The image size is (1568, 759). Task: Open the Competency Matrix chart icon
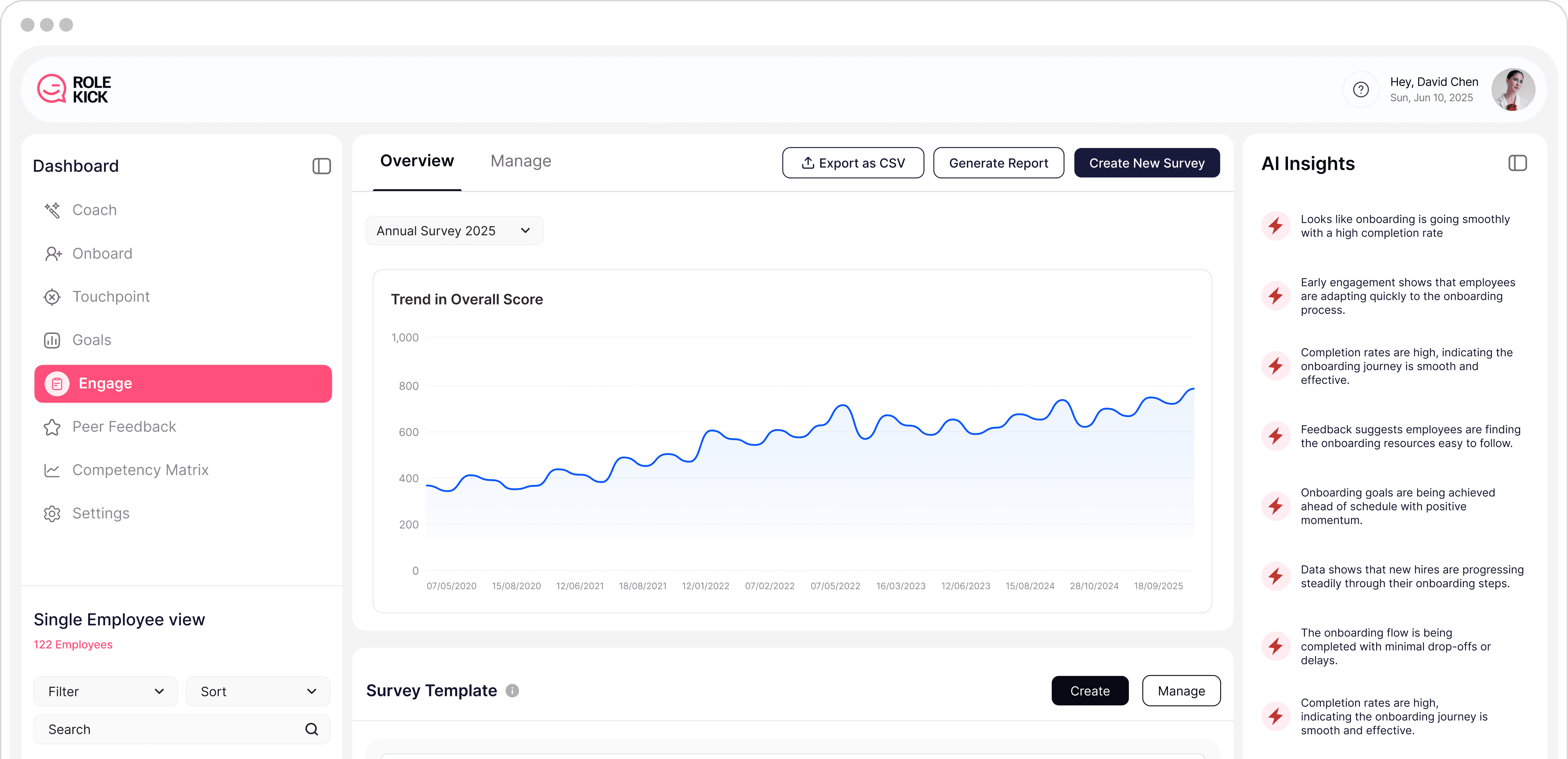tap(52, 470)
